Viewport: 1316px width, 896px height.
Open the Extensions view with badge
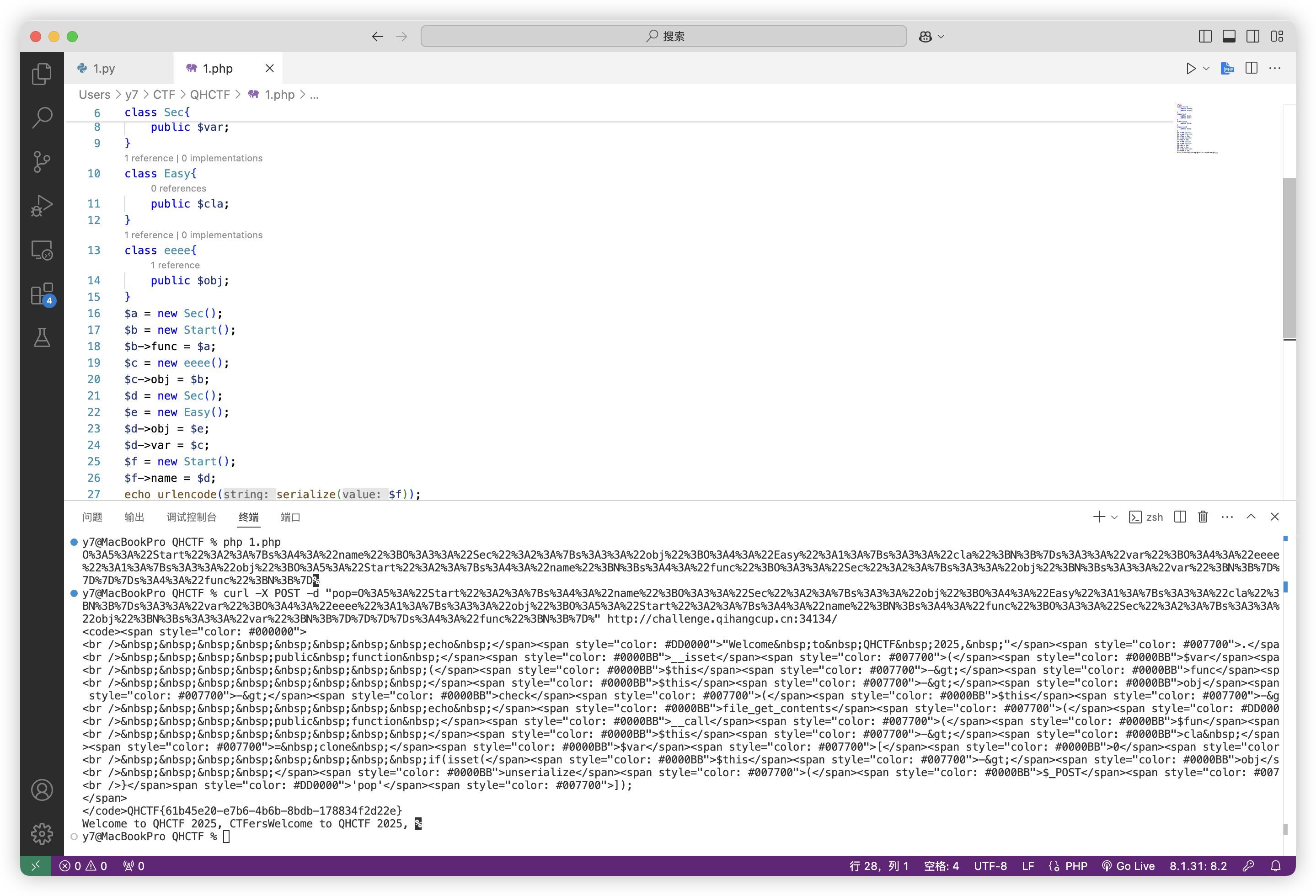(42, 295)
